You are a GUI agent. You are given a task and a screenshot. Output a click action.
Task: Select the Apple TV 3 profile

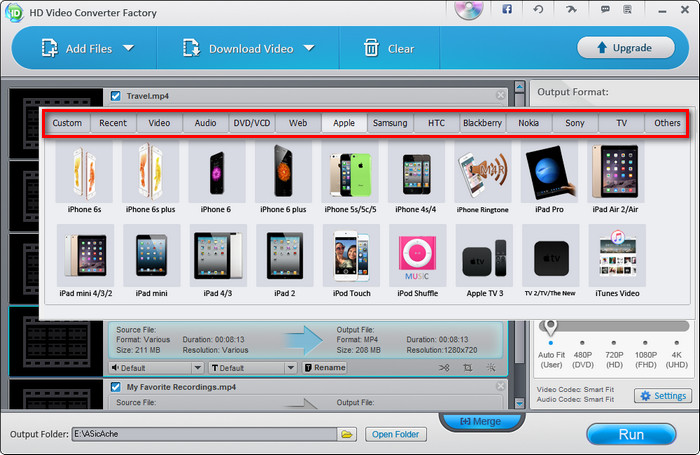pyautogui.click(x=484, y=262)
